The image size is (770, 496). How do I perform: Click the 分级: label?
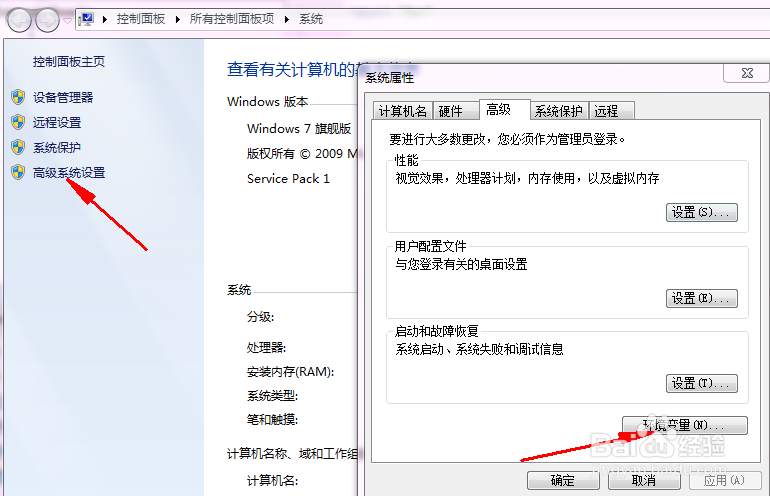[260, 317]
